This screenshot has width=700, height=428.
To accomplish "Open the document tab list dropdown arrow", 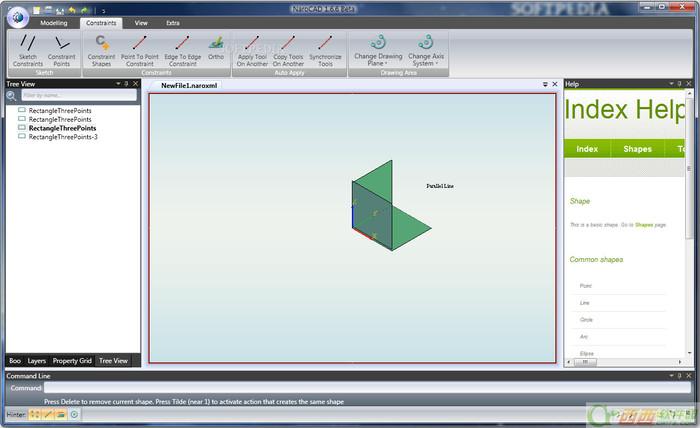I will pyautogui.click(x=545, y=84).
